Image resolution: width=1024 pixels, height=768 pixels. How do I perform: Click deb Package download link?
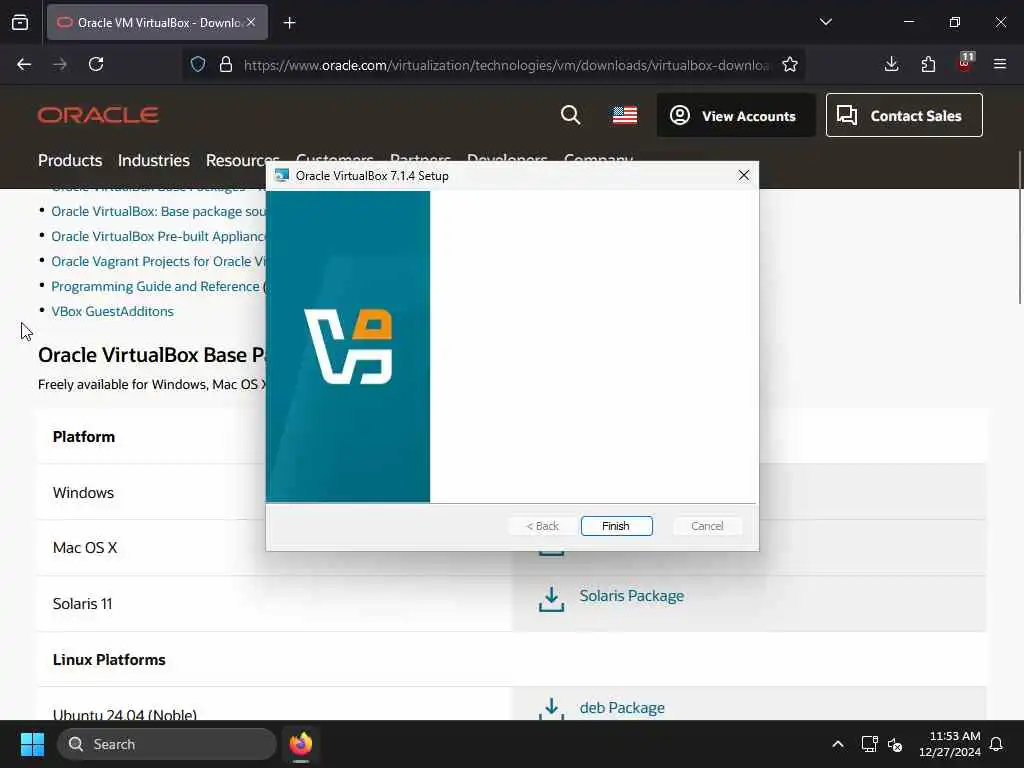click(x=622, y=707)
